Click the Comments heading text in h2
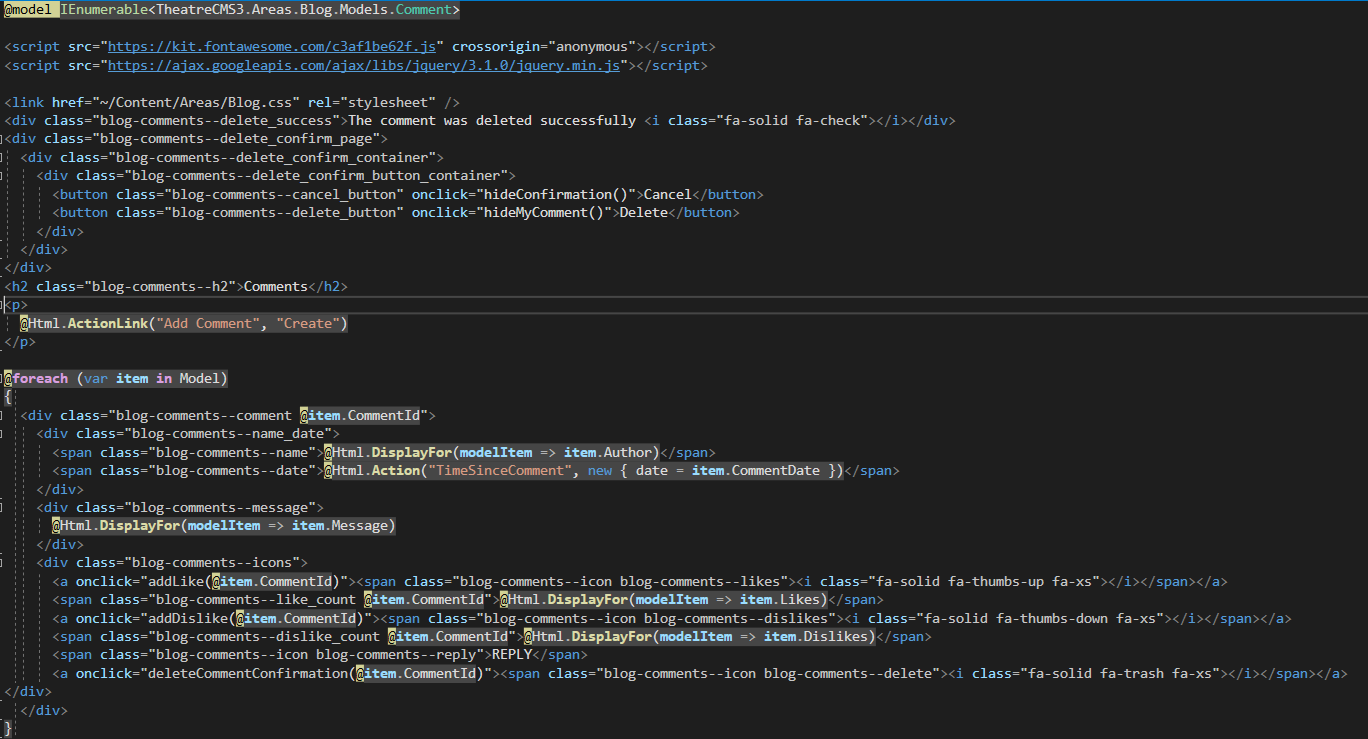1368x739 pixels. click(x=276, y=286)
